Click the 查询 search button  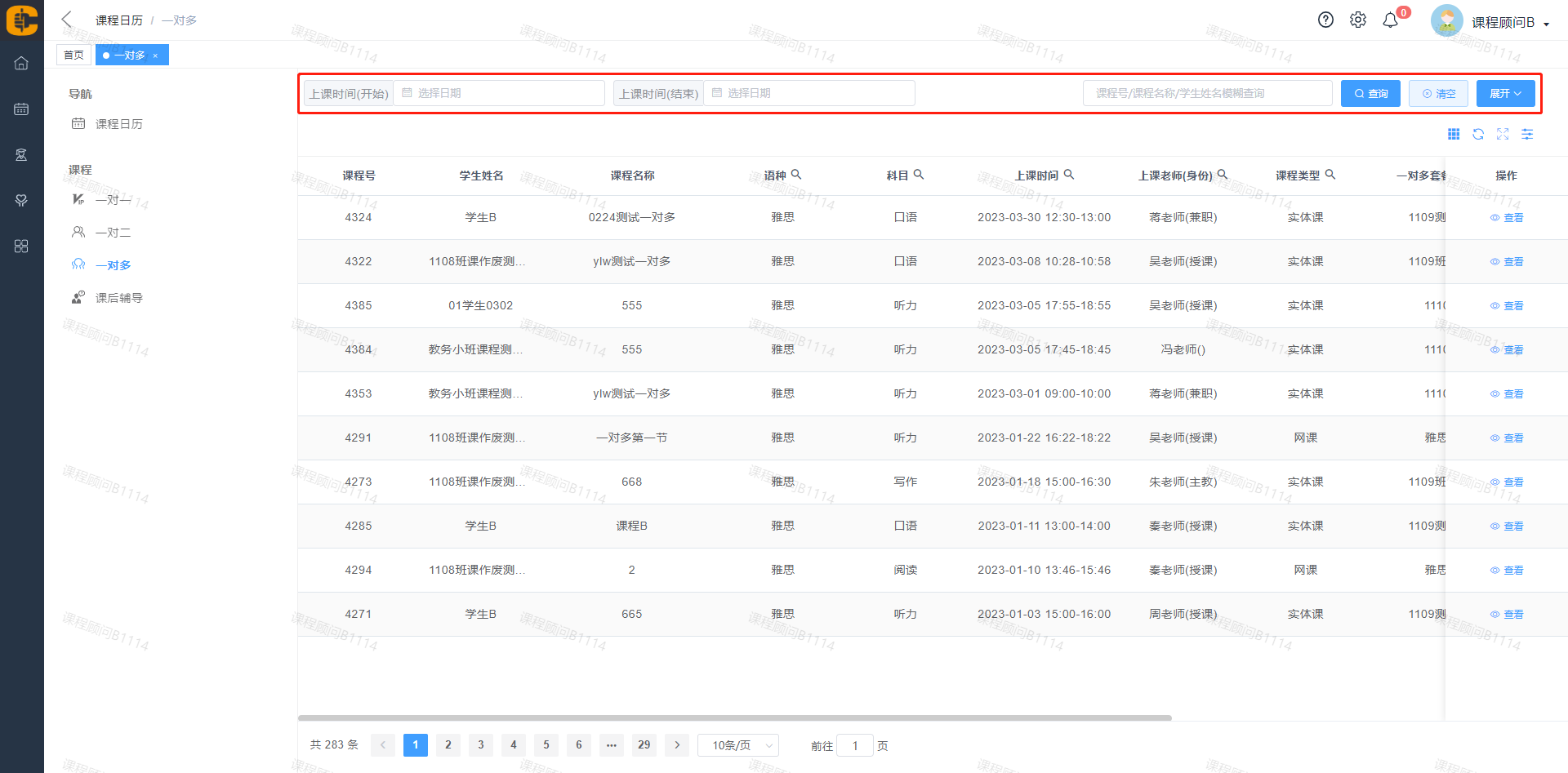pos(1370,94)
